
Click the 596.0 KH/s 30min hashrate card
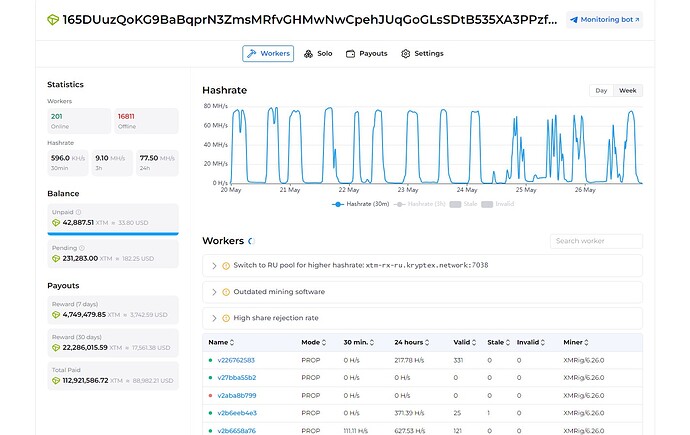[68, 163]
